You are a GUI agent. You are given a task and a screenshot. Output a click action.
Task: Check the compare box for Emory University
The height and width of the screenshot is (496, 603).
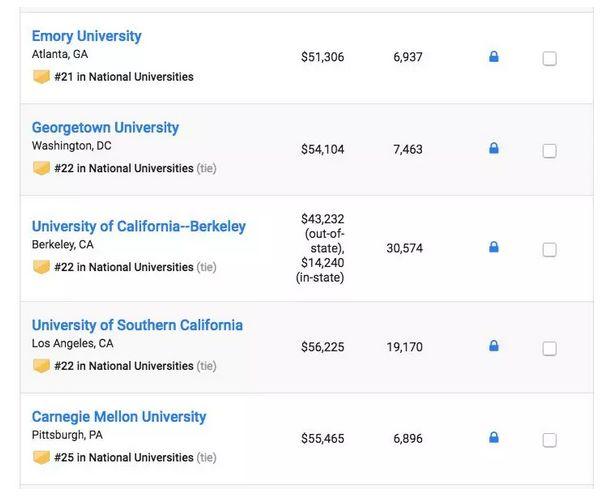point(549,58)
